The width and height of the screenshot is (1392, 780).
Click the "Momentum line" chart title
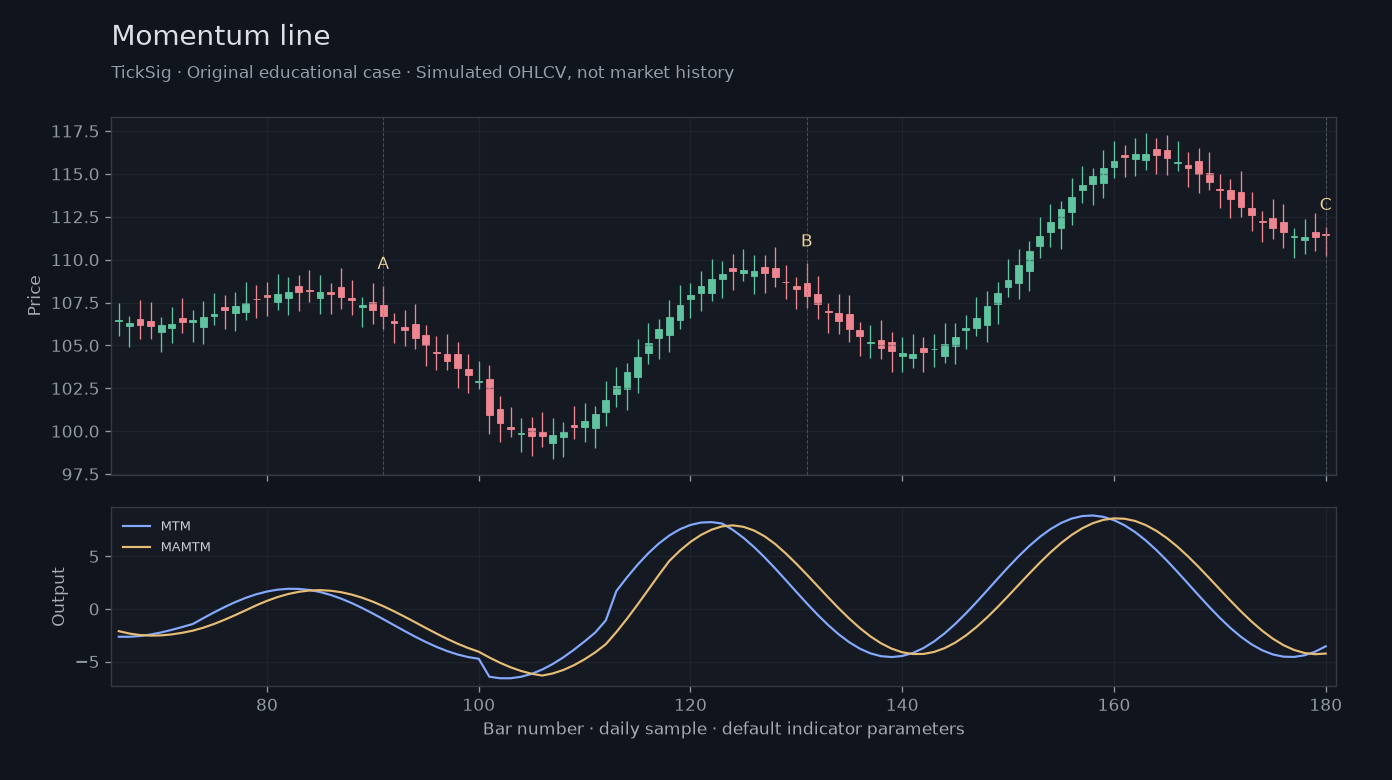tap(221, 37)
